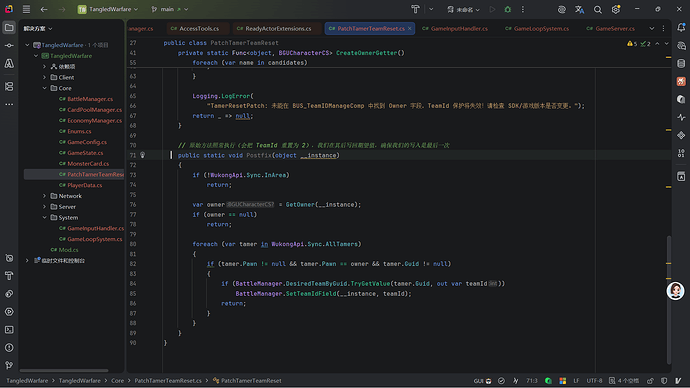
Task: Open the main branch dropdown
Action: click(x=169, y=9)
